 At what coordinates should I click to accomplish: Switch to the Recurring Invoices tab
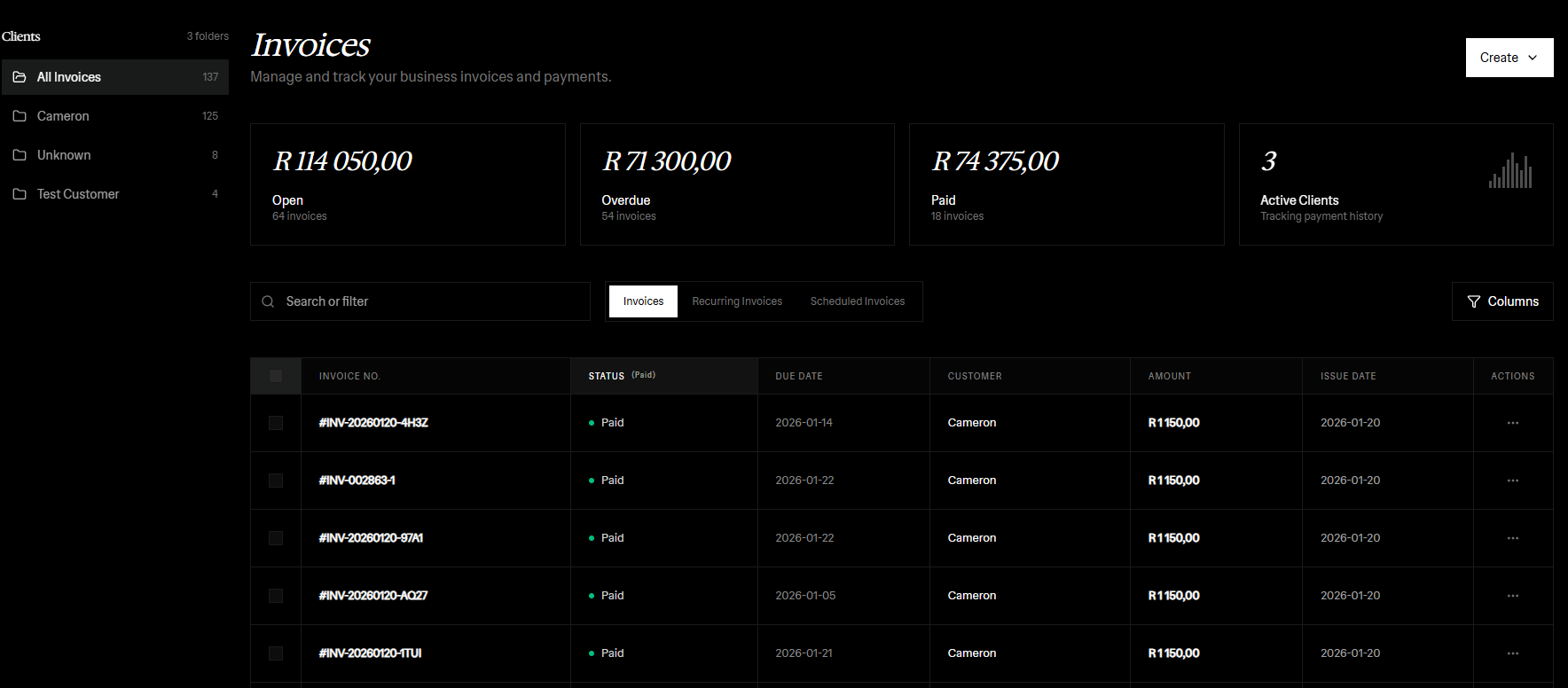(737, 301)
